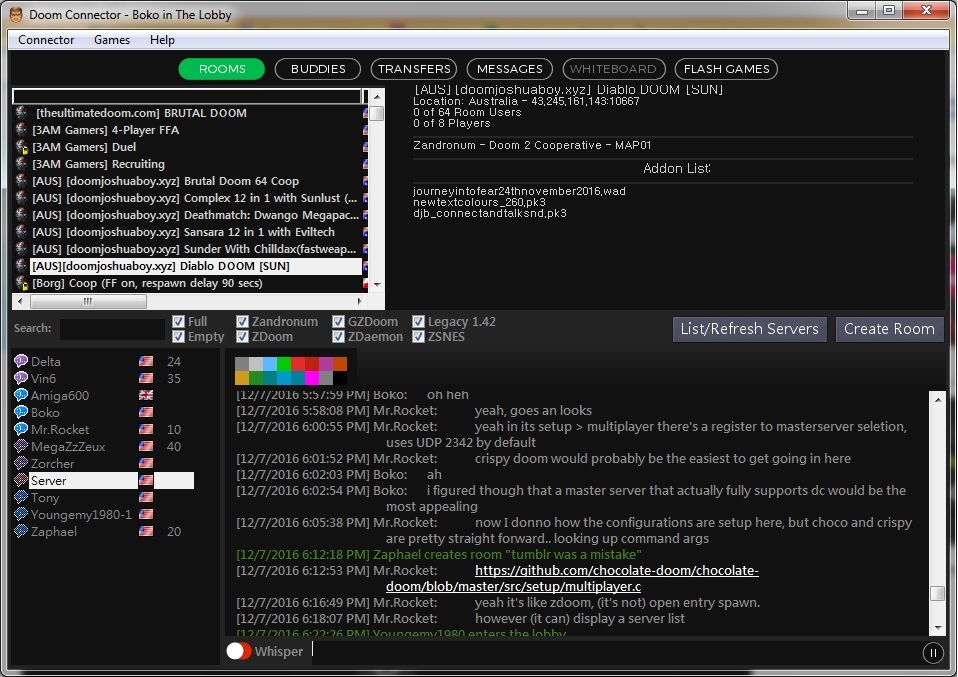Select the Sunder With Chilldax room

pyautogui.click(x=194, y=249)
